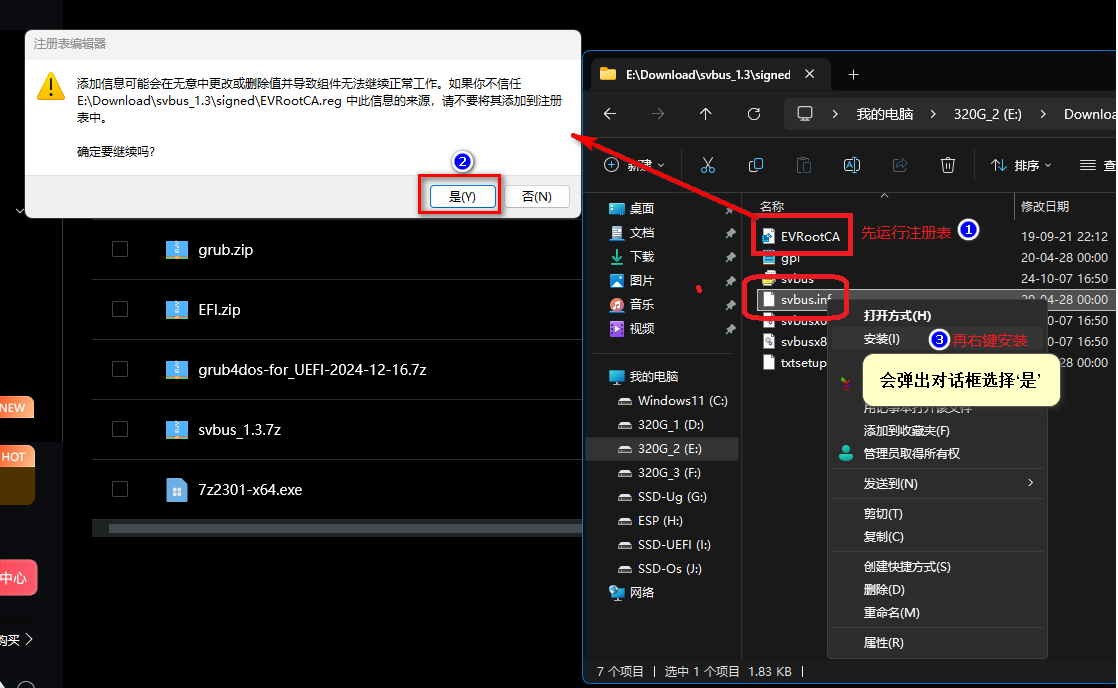This screenshot has height=688, width=1118.
Task: Click the monitor icon in the address bar
Action: [805, 114]
